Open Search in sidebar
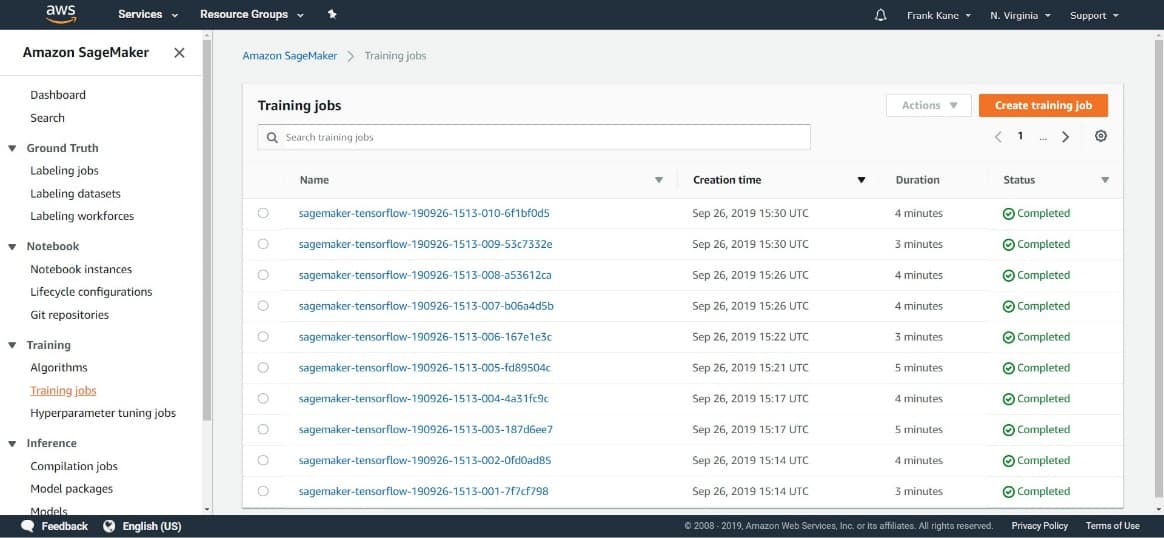 48,118
